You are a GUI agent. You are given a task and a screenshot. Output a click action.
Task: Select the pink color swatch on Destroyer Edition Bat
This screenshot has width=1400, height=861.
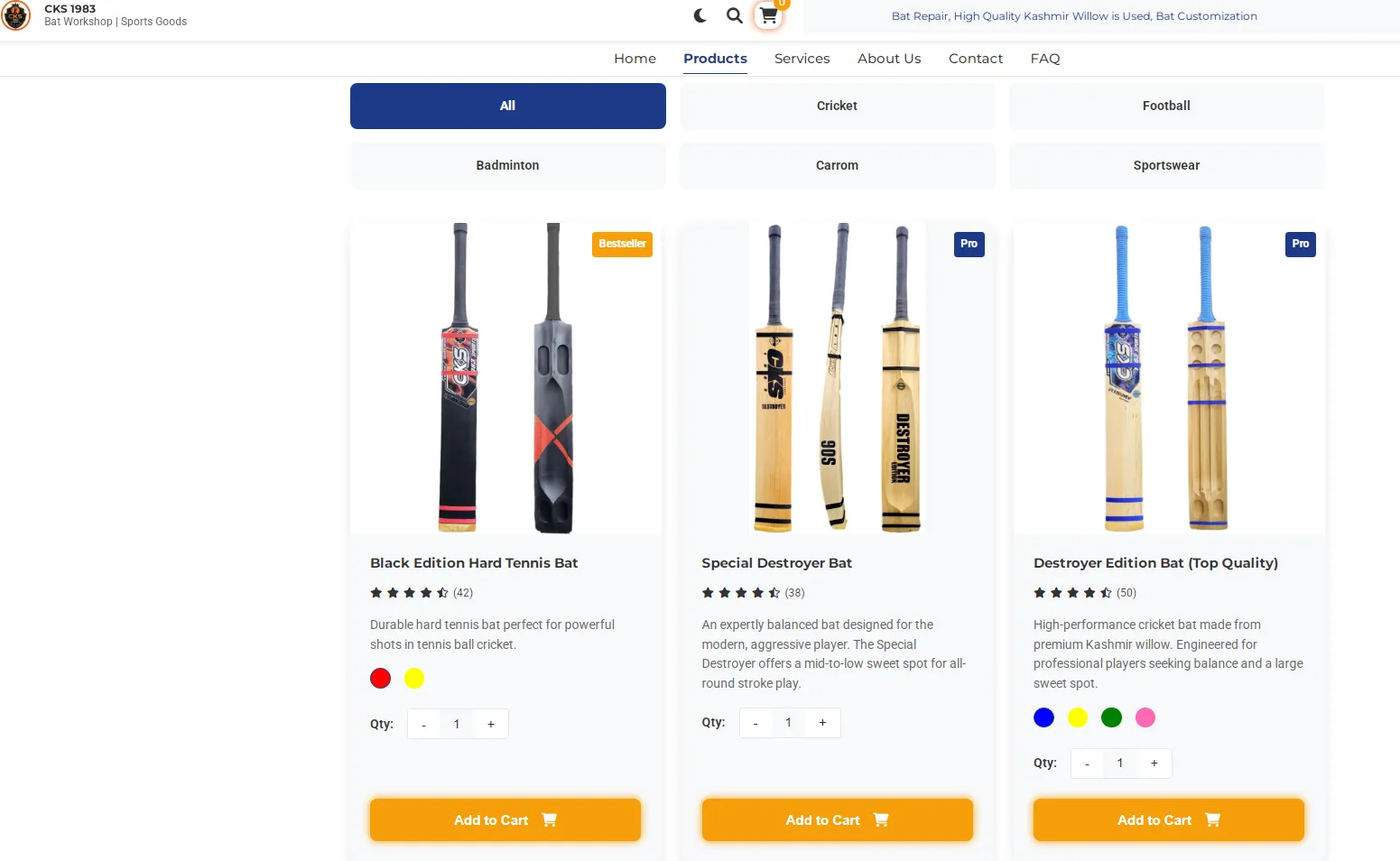pyautogui.click(x=1145, y=717)
